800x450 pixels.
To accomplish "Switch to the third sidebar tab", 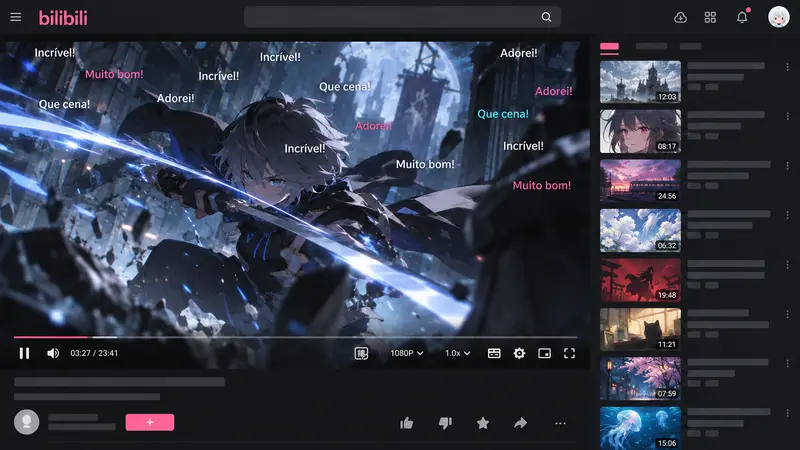I will (690, 46).
